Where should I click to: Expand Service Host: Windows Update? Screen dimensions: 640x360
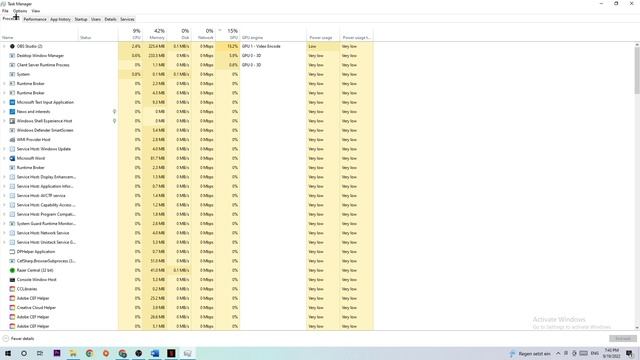[x=4, y=149]
